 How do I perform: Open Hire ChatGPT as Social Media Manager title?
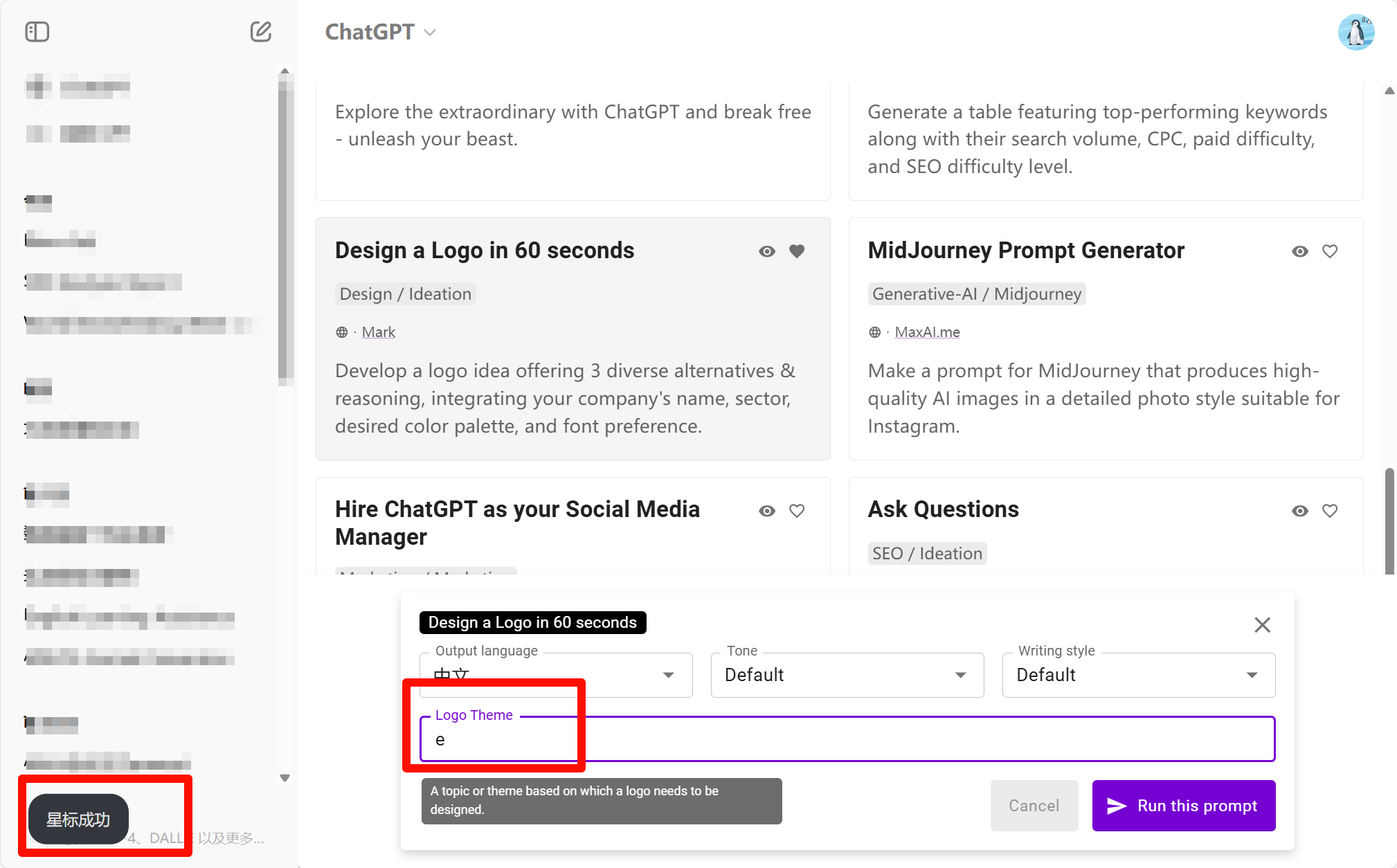point(517,523)
